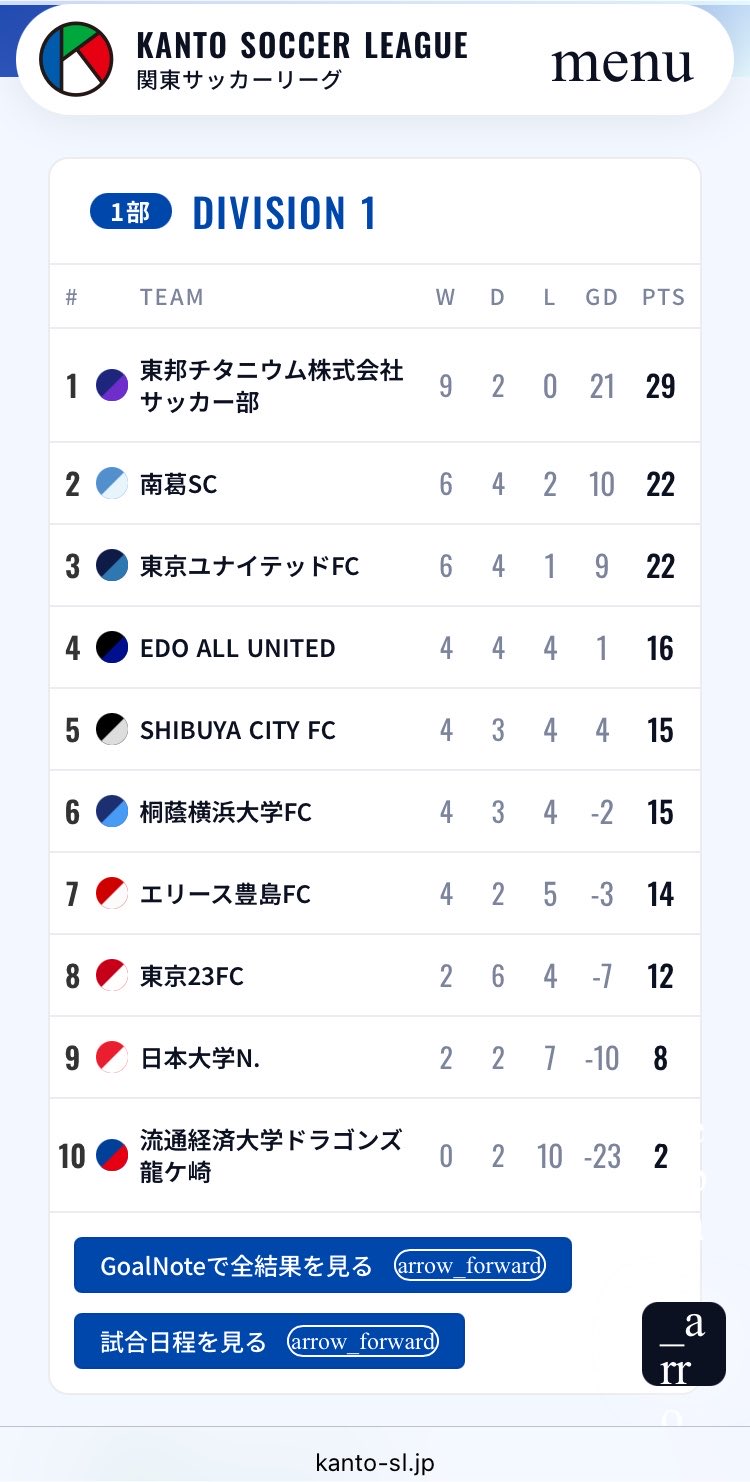Click the Kanto Soccer League logo
The height and width of the screenshot is (1482, 750).
tap(75, 60)
